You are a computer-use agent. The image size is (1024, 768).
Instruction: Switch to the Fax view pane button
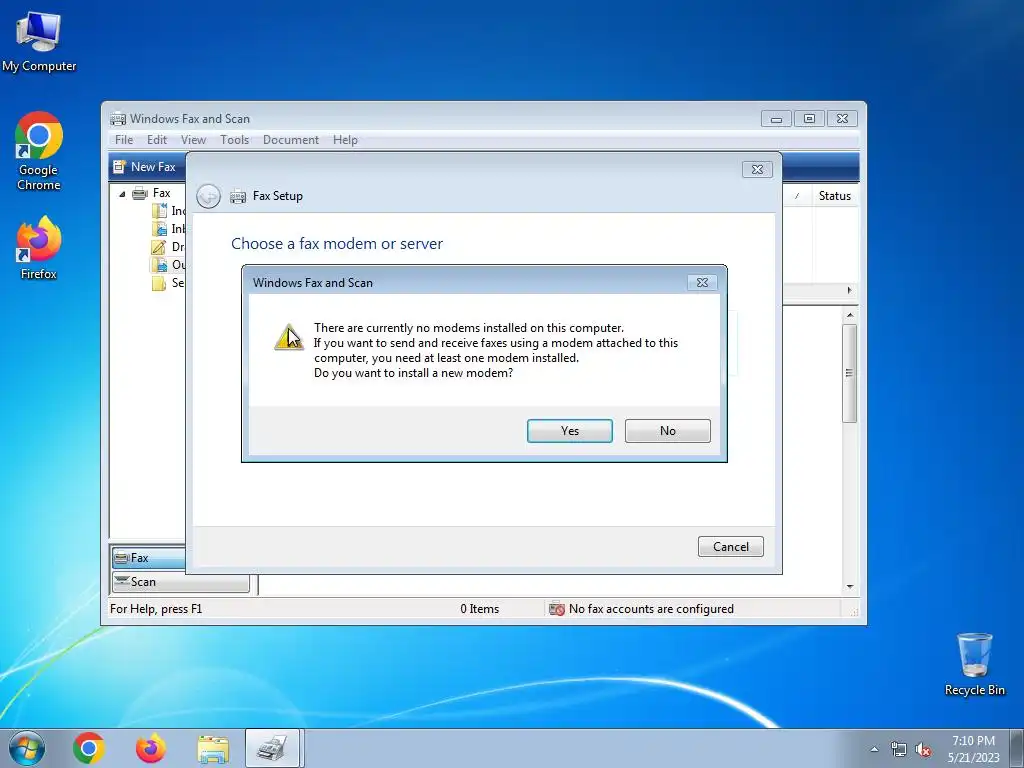pyautogui.click(x=149, y=558)
